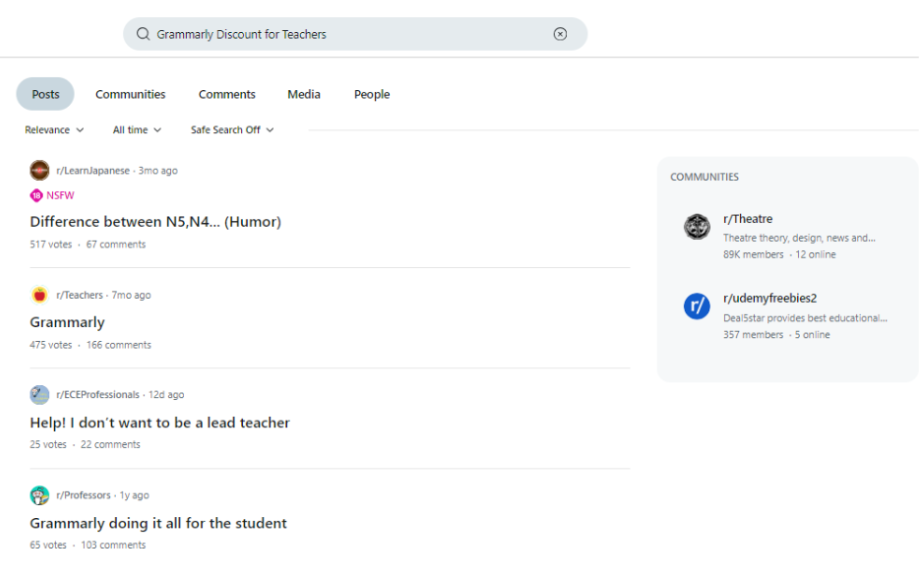Screen dimensions: 921x564
Task: Open the r/LearnJapanese subreddit link
Action: tap(93, 170)
